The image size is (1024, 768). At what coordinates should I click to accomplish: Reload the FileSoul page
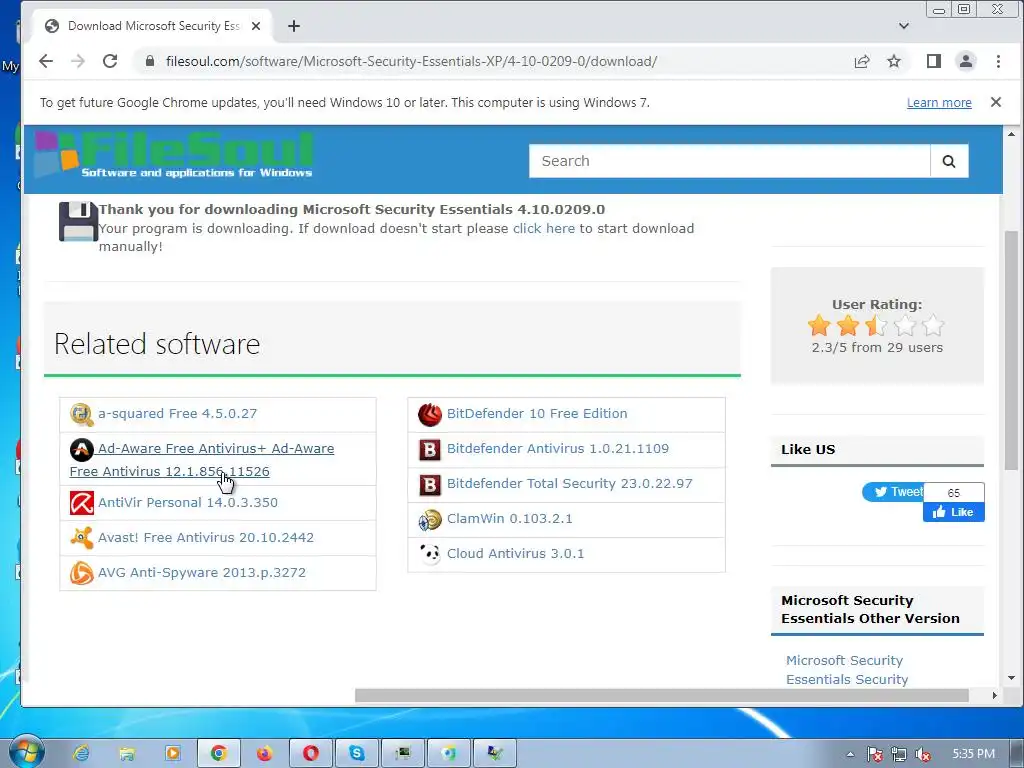coord(110,61)
